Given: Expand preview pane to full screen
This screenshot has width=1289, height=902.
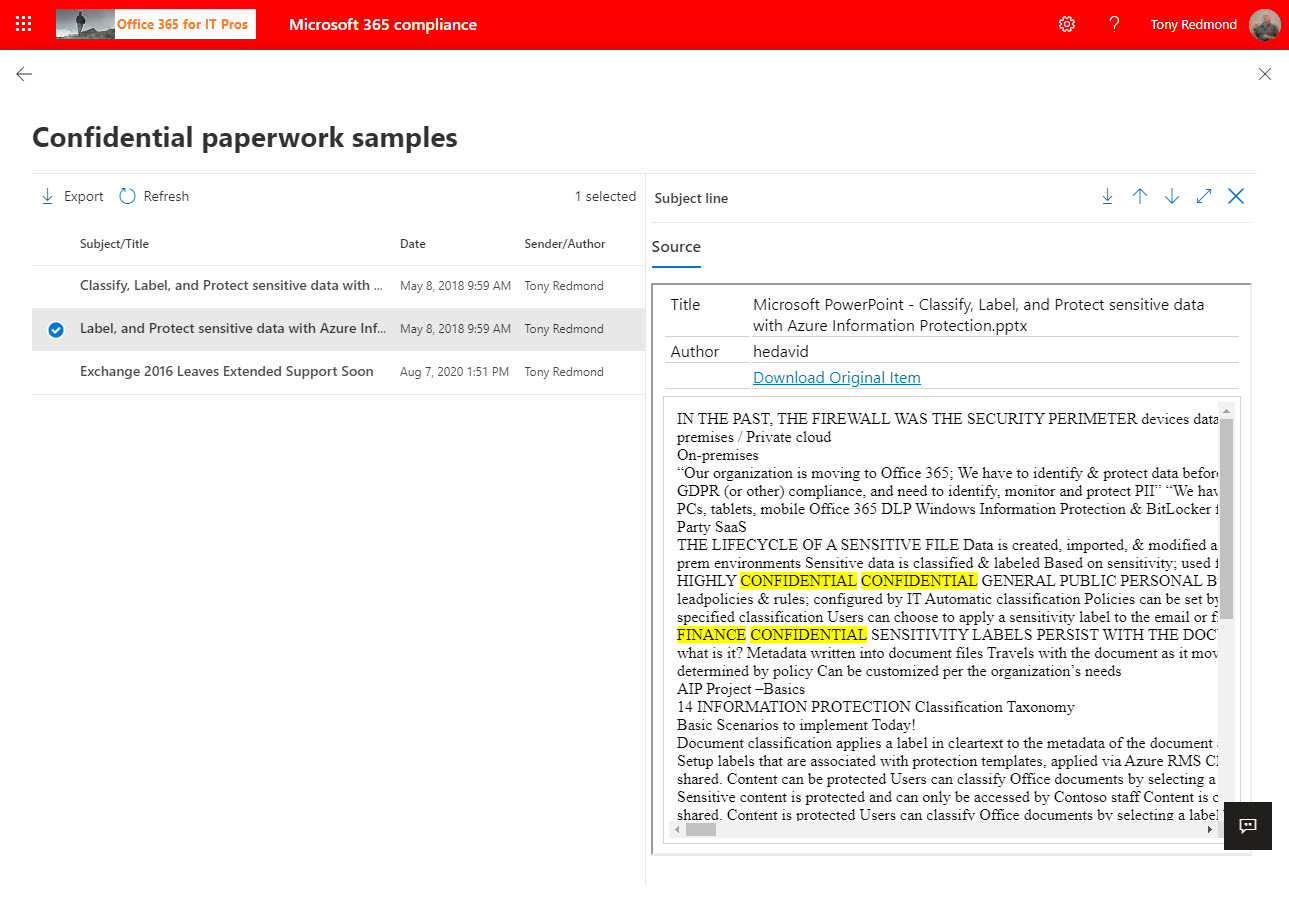Looking at the screenshot, I should point(1204,197).
